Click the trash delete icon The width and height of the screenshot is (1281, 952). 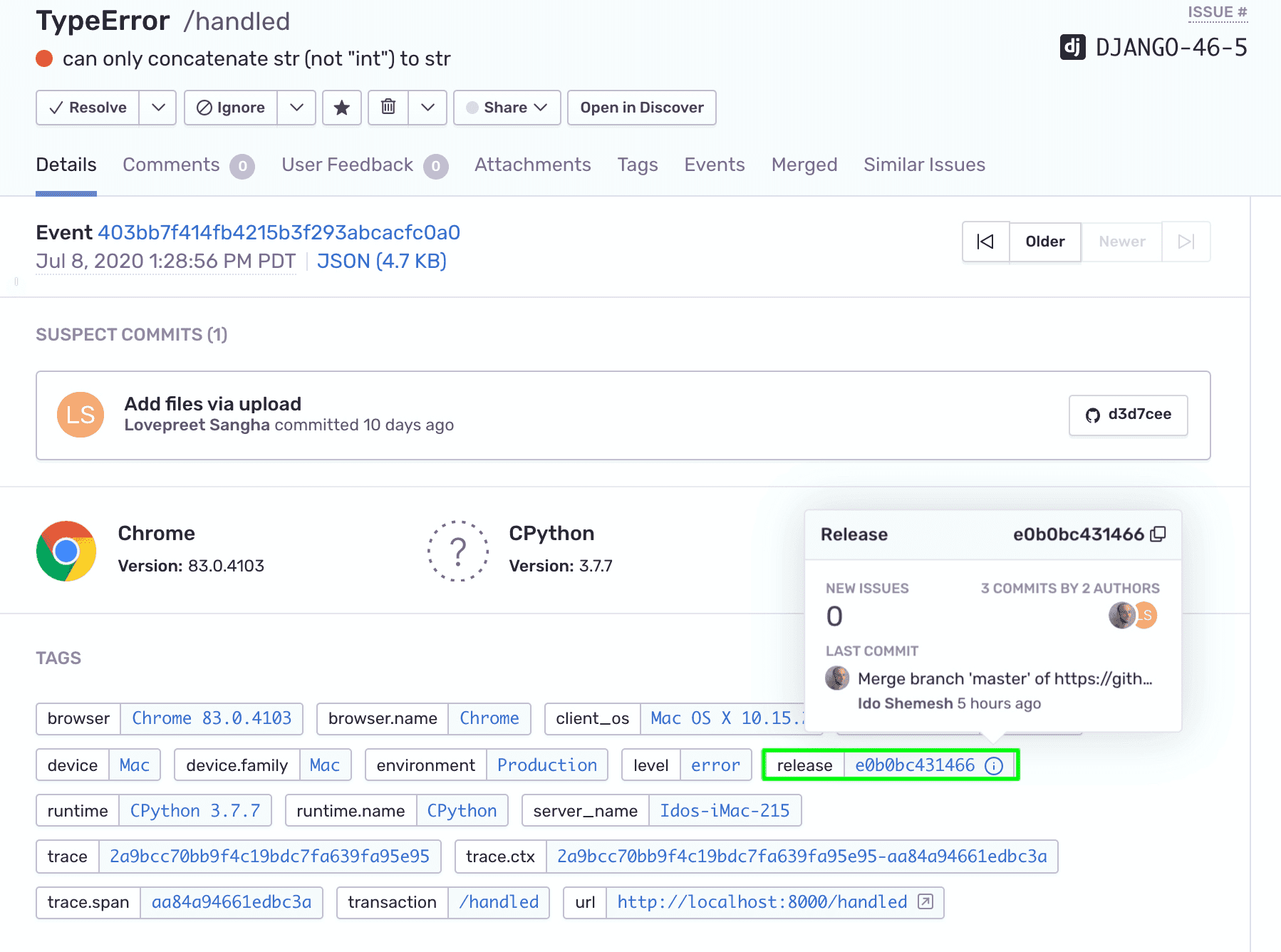tap(388, 108)
